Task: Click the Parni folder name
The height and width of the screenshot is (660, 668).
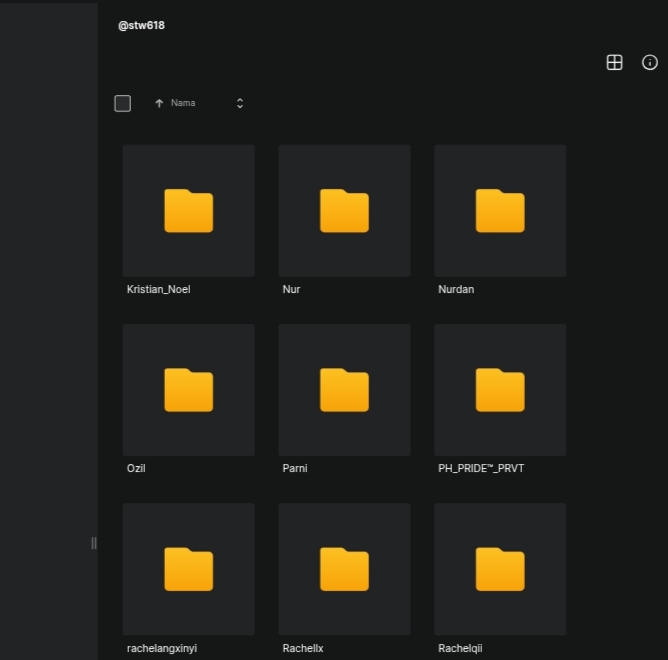Action: click(295, 468)
